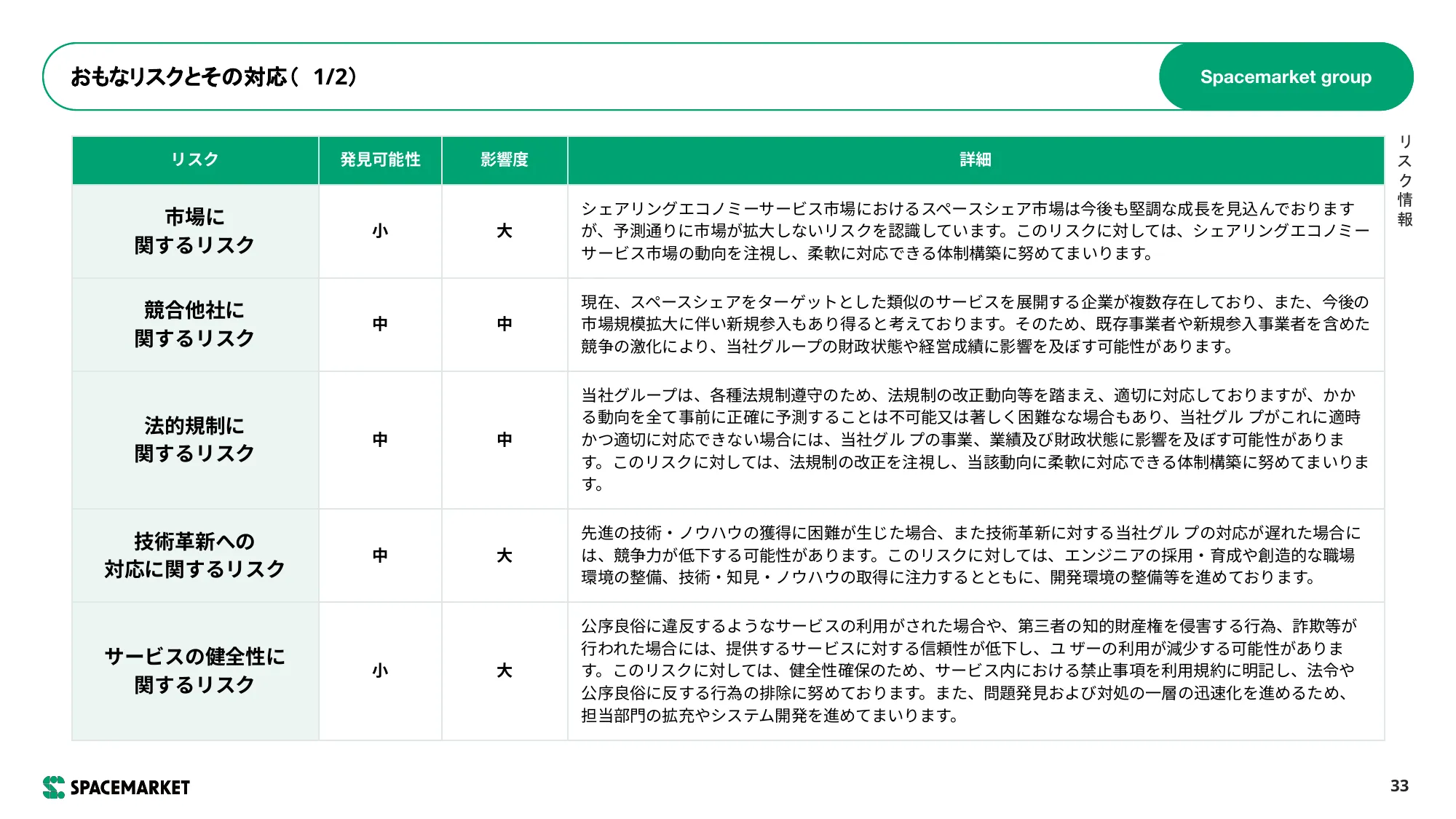This screenshot has width=1456, height=819.
Task: Click the SPACEMARKET logo icon
Action: tap(53, 787)
